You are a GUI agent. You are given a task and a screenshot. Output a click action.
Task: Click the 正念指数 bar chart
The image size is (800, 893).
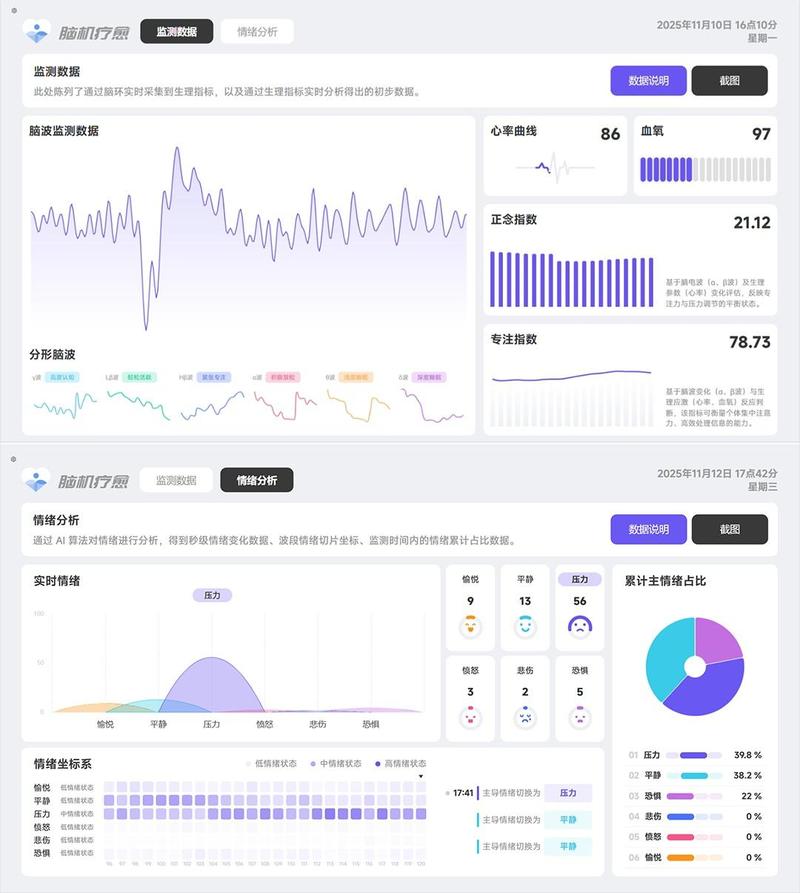572,280
